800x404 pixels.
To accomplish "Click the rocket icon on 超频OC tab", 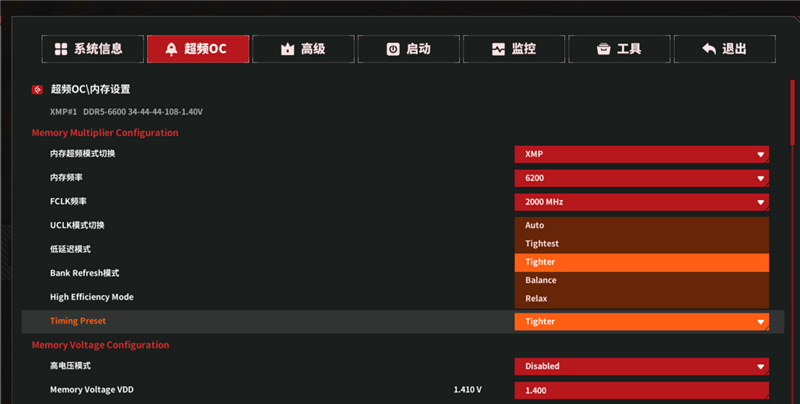I will coord(171,49).
